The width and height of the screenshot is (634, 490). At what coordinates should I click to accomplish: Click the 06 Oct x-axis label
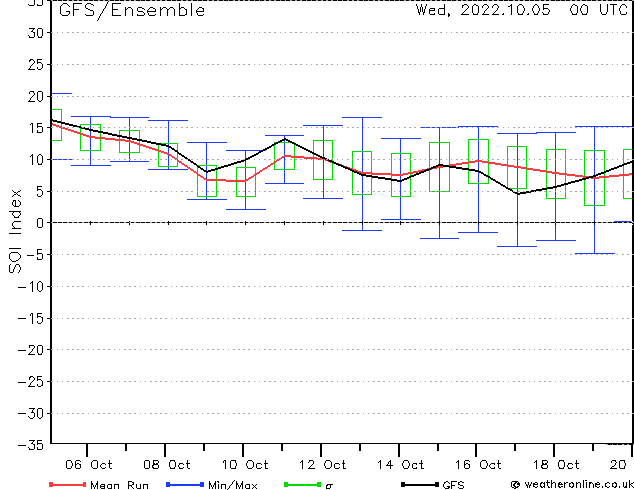89,465
